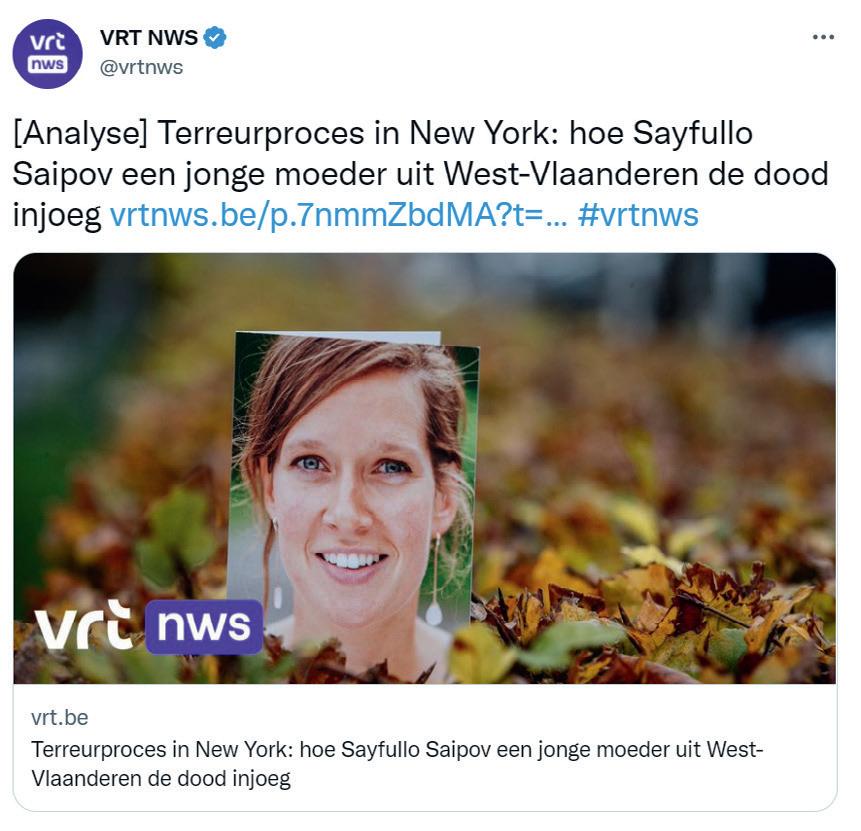Click Vlaanderen de dood injoeg in card footer
This screenshot has width=861, height=831.
pos(161,778)
